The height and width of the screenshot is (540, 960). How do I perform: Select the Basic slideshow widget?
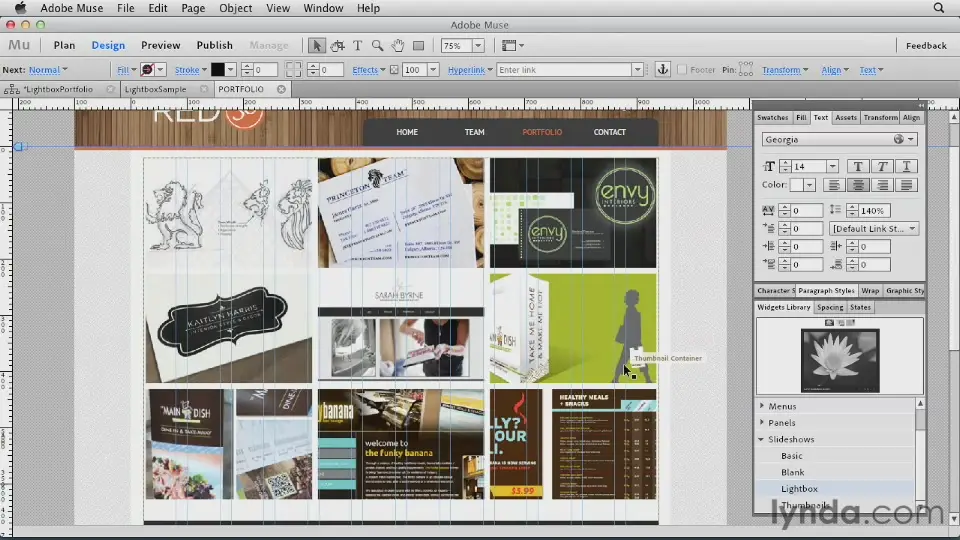coord(792,456)
